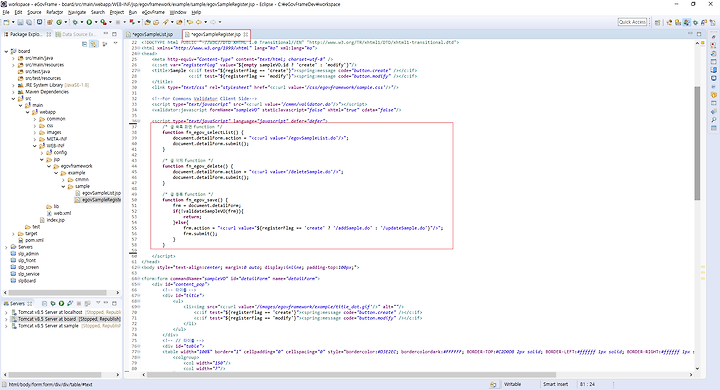Close the egovSampleRegister.jsp editor tab

click(246, 34)
